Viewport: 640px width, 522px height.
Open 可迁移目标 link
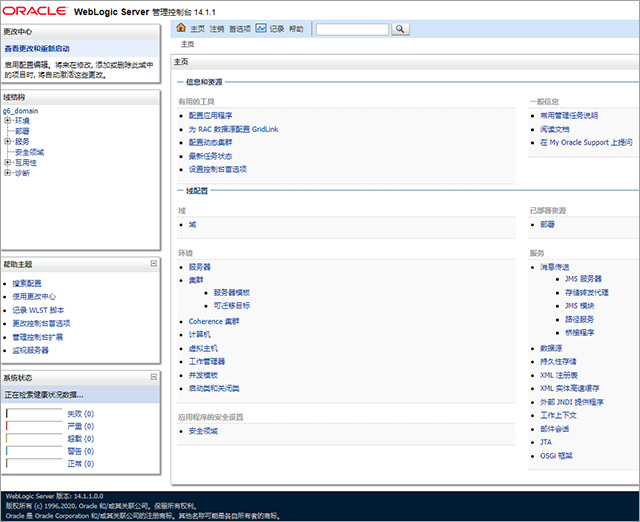232,306
